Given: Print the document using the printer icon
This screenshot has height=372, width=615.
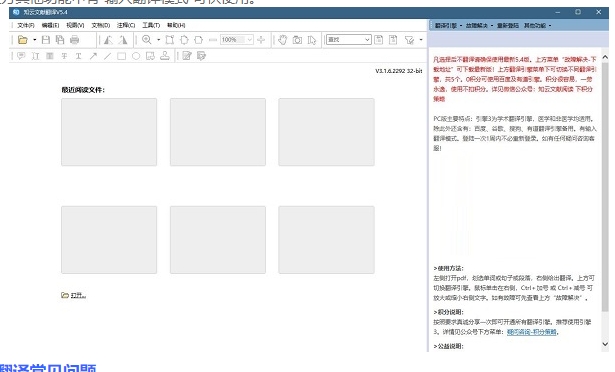Looking at the screenshot, I should coord(74,40).
